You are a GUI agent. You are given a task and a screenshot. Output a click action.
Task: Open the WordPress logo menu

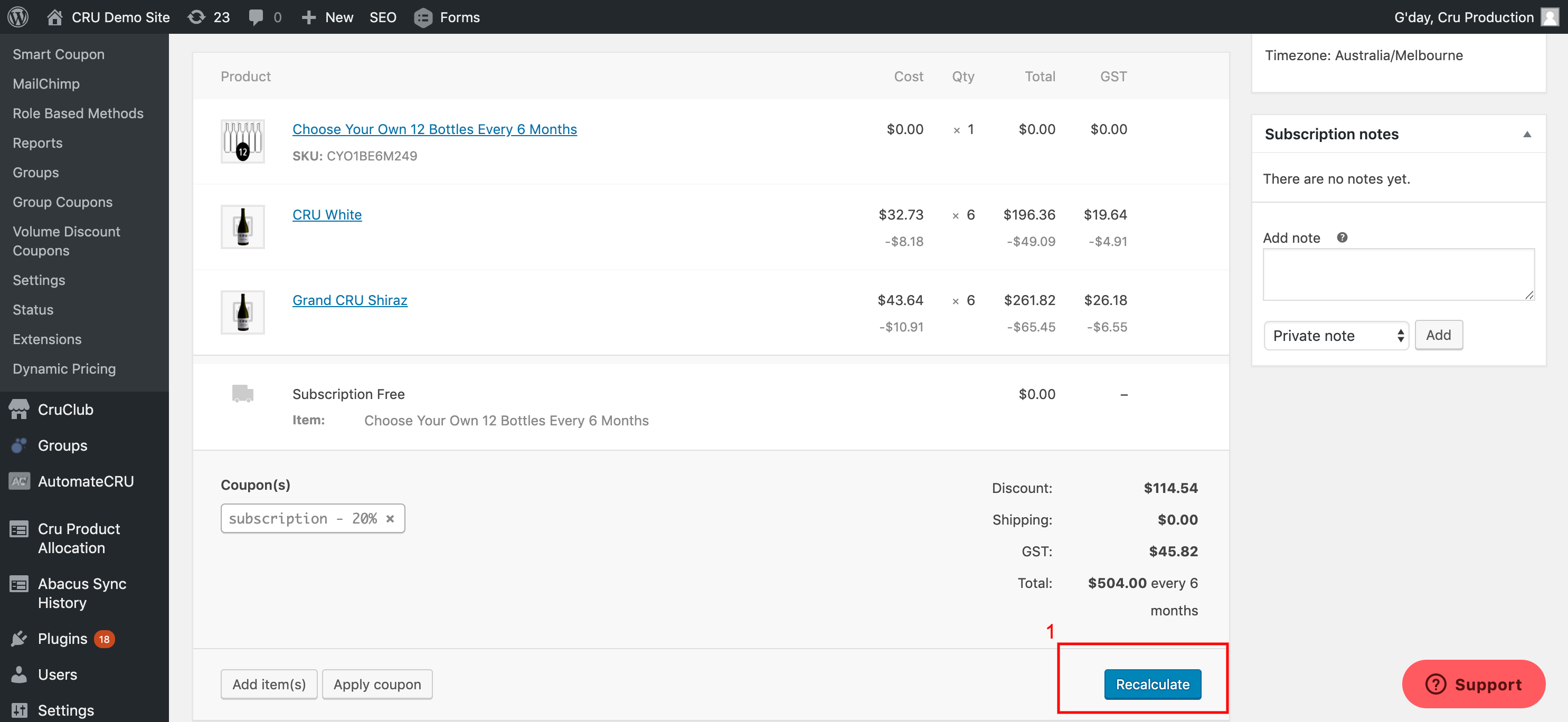coord(18,17)
